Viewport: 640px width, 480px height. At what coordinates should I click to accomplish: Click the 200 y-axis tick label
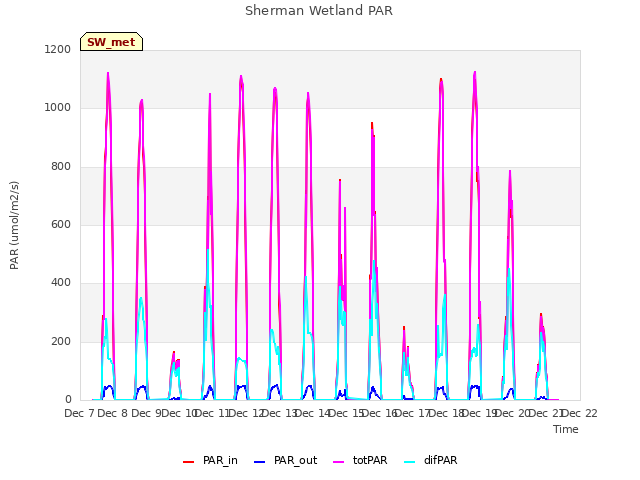tap(61, 341)
